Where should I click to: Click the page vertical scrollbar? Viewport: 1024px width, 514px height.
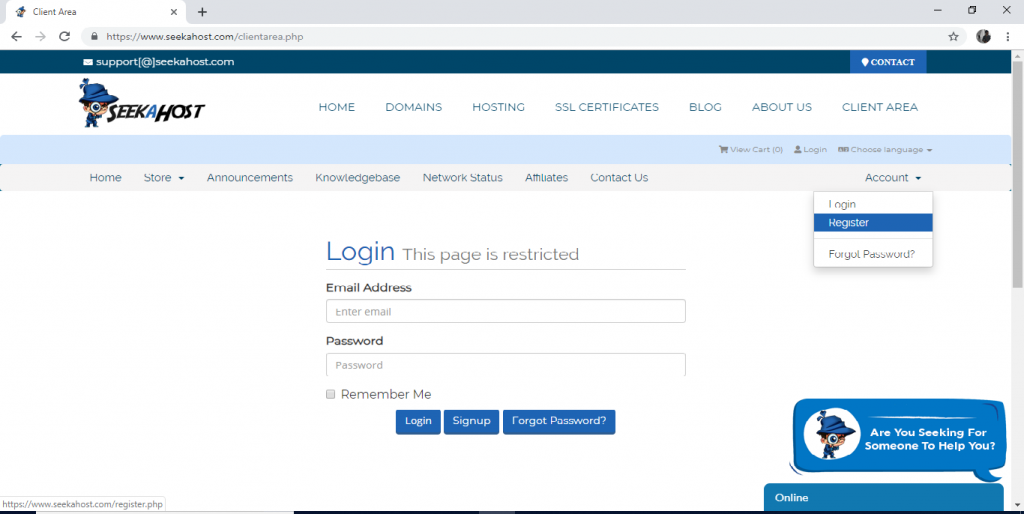(x=1017, y=174)
